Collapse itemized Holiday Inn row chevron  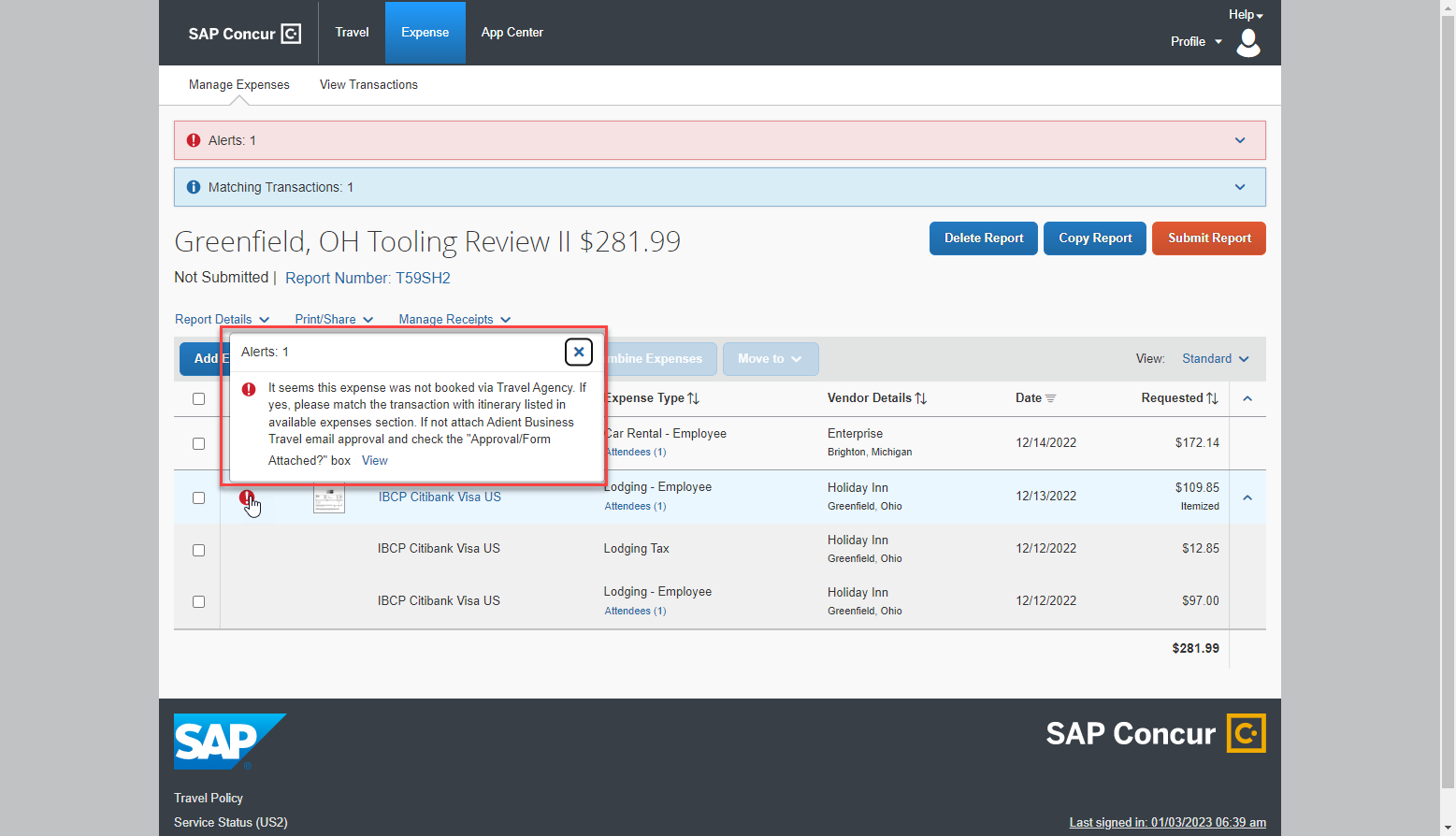click(1247, 497)
